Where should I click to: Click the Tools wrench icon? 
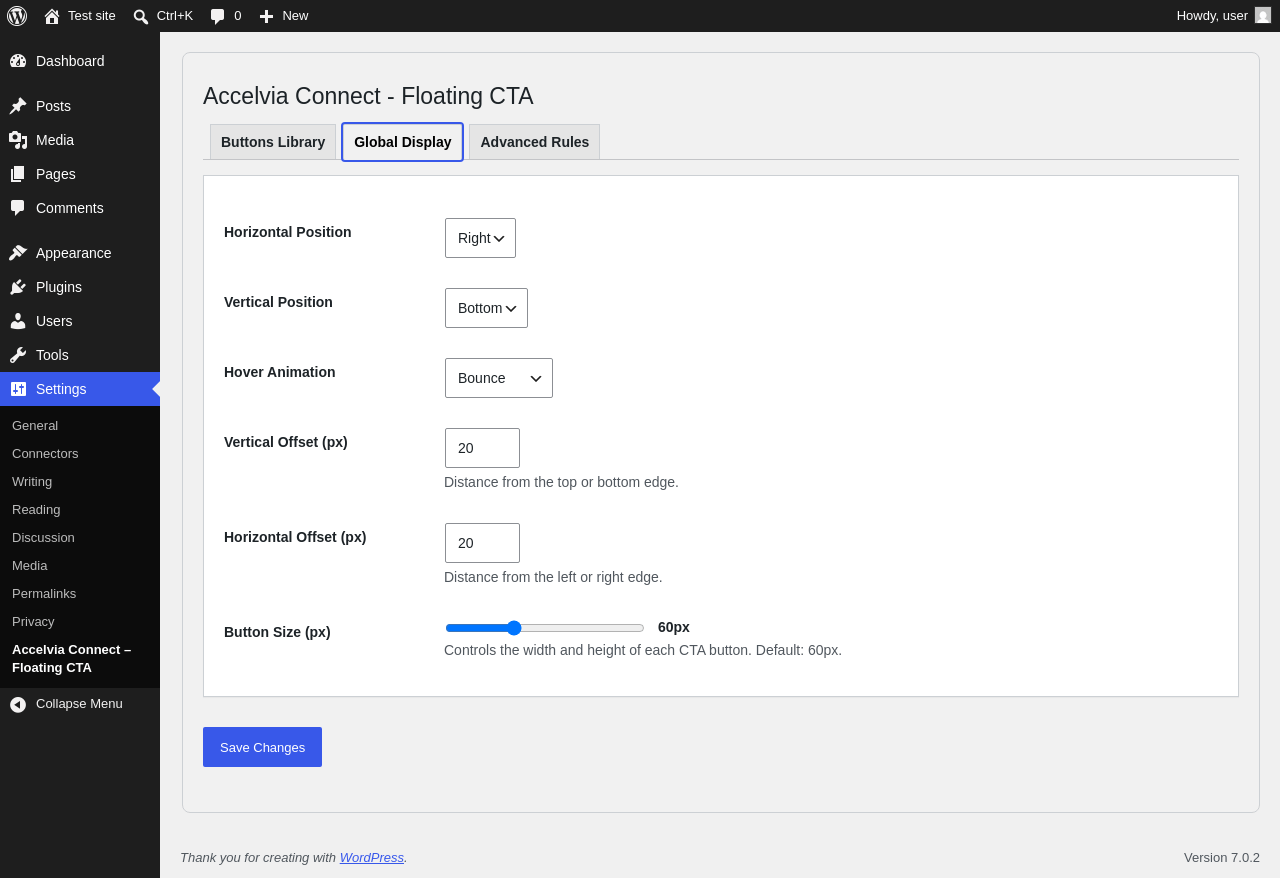18,355
